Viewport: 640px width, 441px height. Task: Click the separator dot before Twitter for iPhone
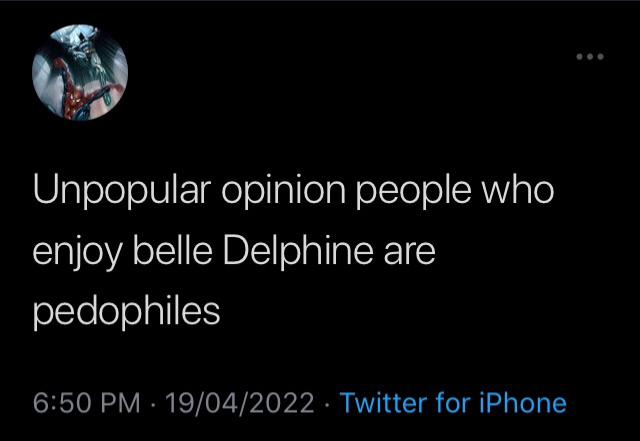[329, 403]
